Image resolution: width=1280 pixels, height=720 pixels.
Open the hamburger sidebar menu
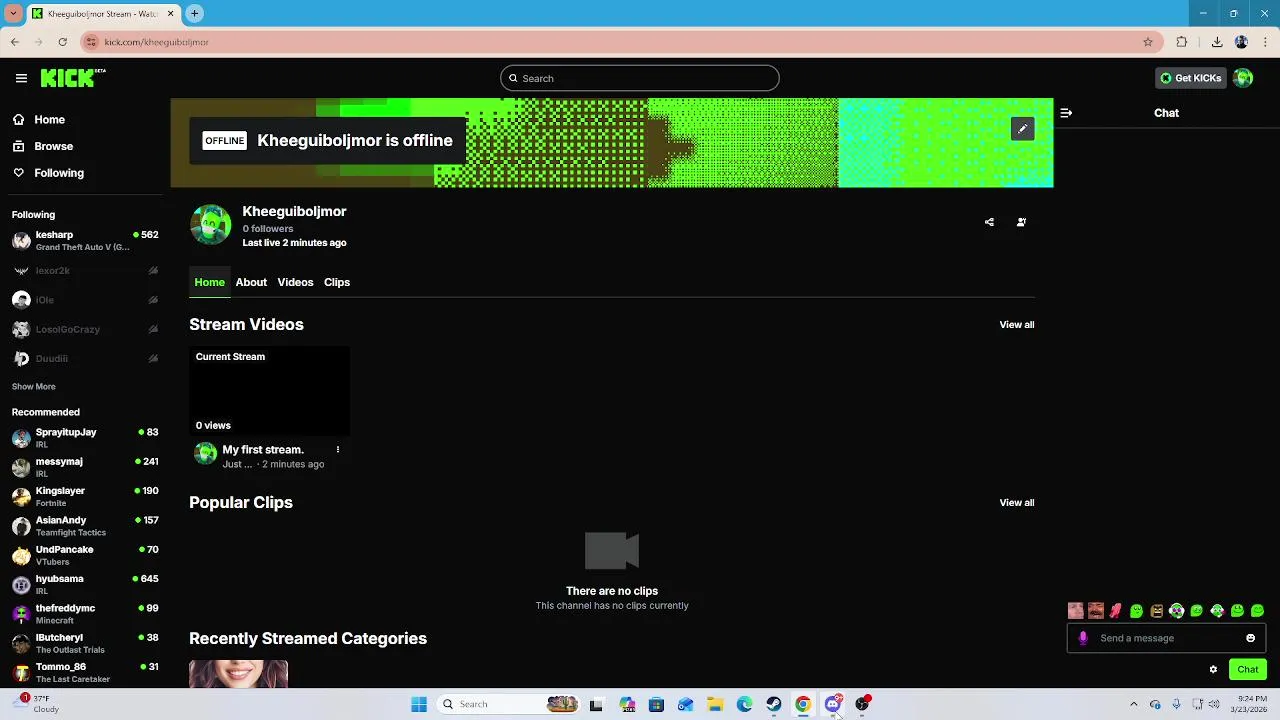21,78
